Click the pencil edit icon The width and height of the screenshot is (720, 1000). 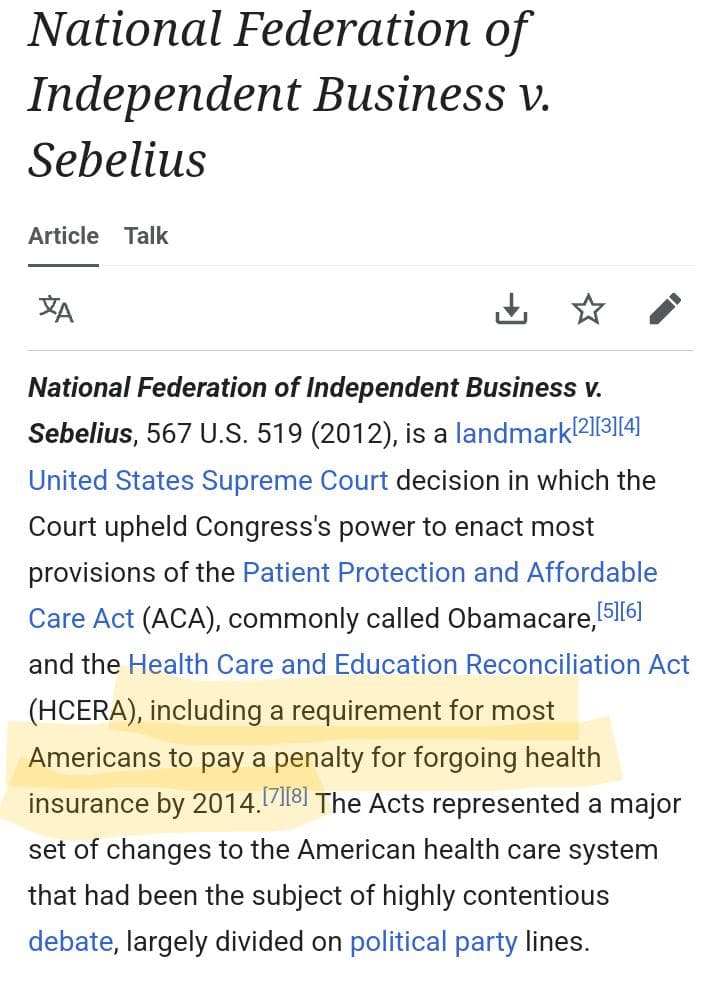pyautogui.click(x=665, y=309)
